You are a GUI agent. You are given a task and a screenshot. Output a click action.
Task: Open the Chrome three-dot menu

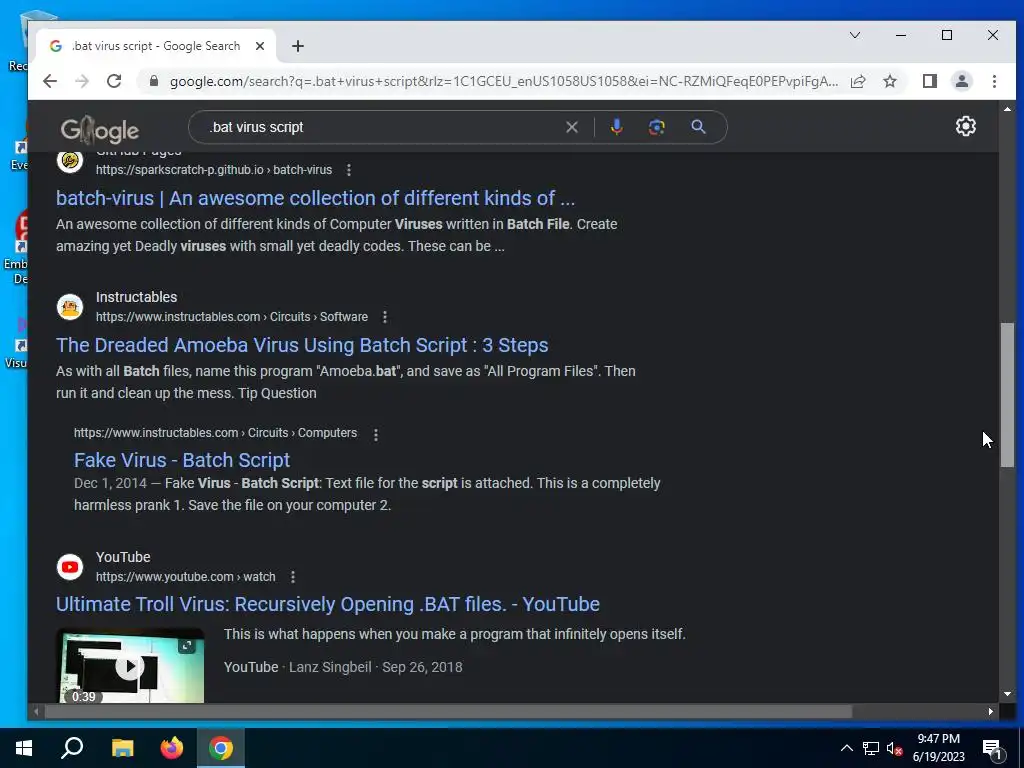point(994,81)
